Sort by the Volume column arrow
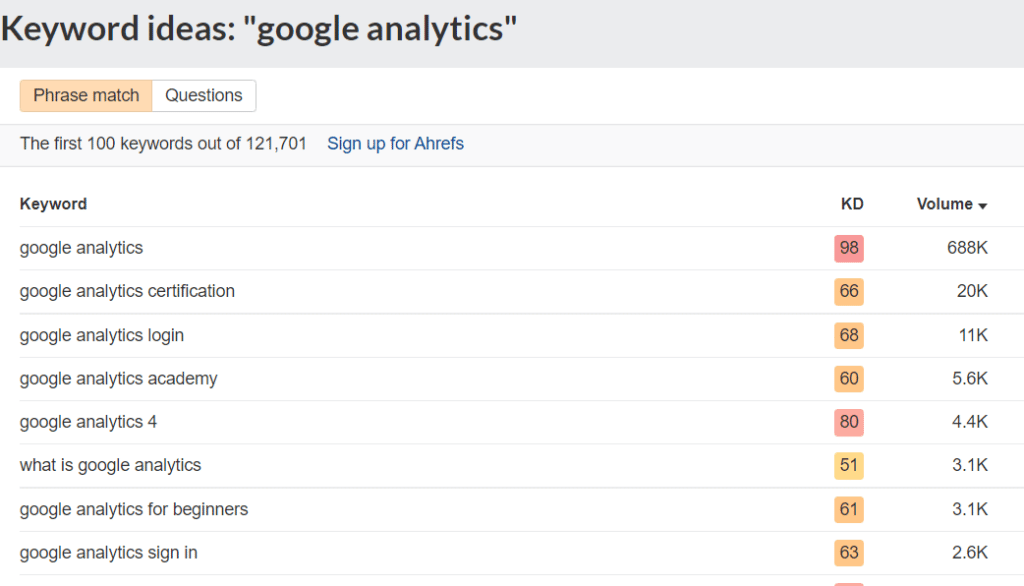This screenshot has width=1024, height=586. click(x=983, y=205)
